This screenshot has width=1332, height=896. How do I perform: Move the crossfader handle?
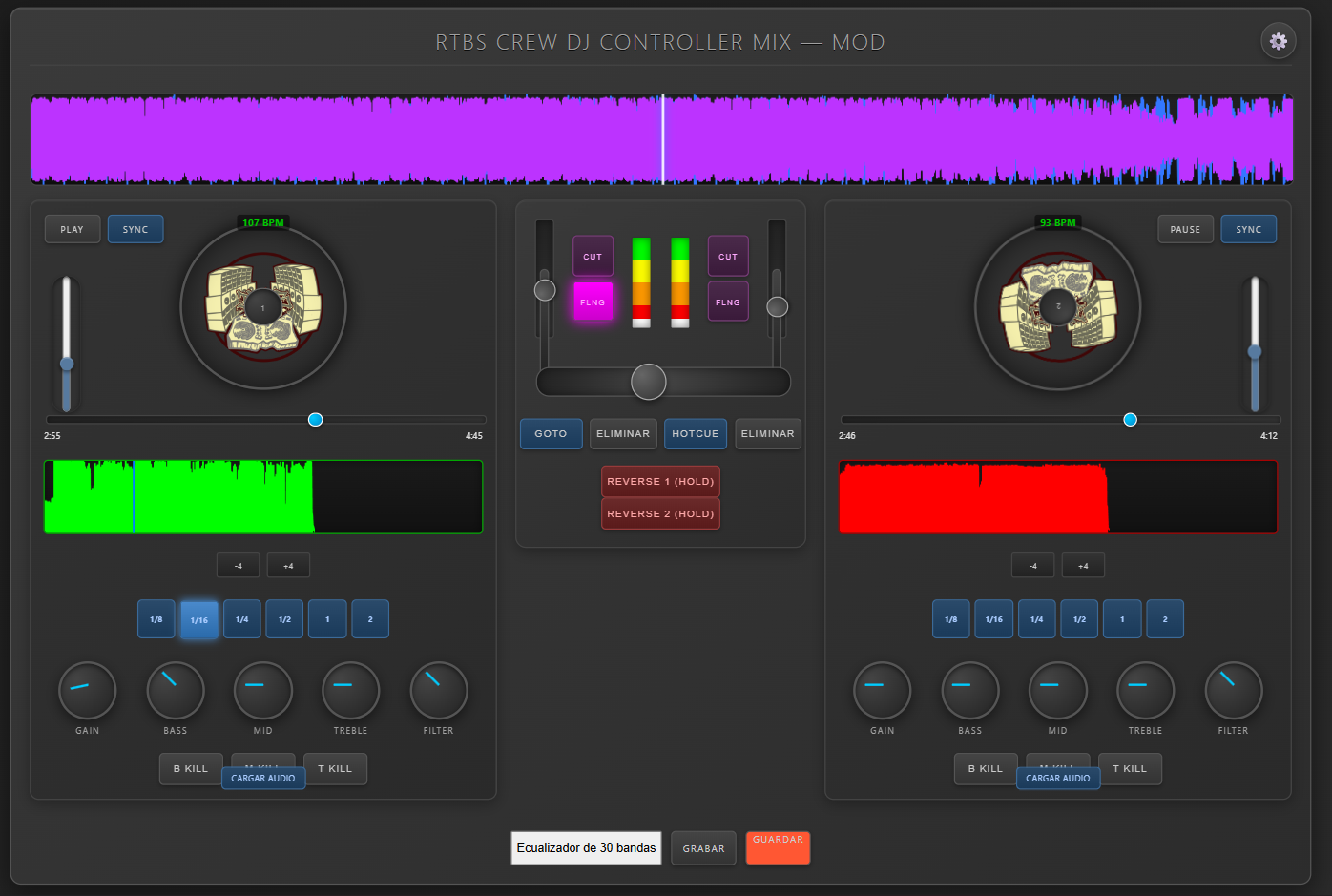point(648,382)
